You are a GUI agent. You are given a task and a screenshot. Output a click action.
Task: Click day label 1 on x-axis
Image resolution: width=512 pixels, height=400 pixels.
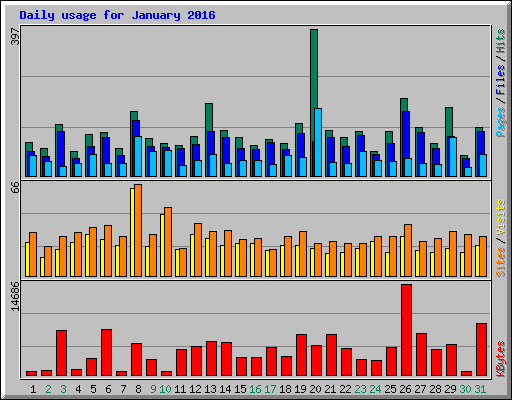(33, 389)
